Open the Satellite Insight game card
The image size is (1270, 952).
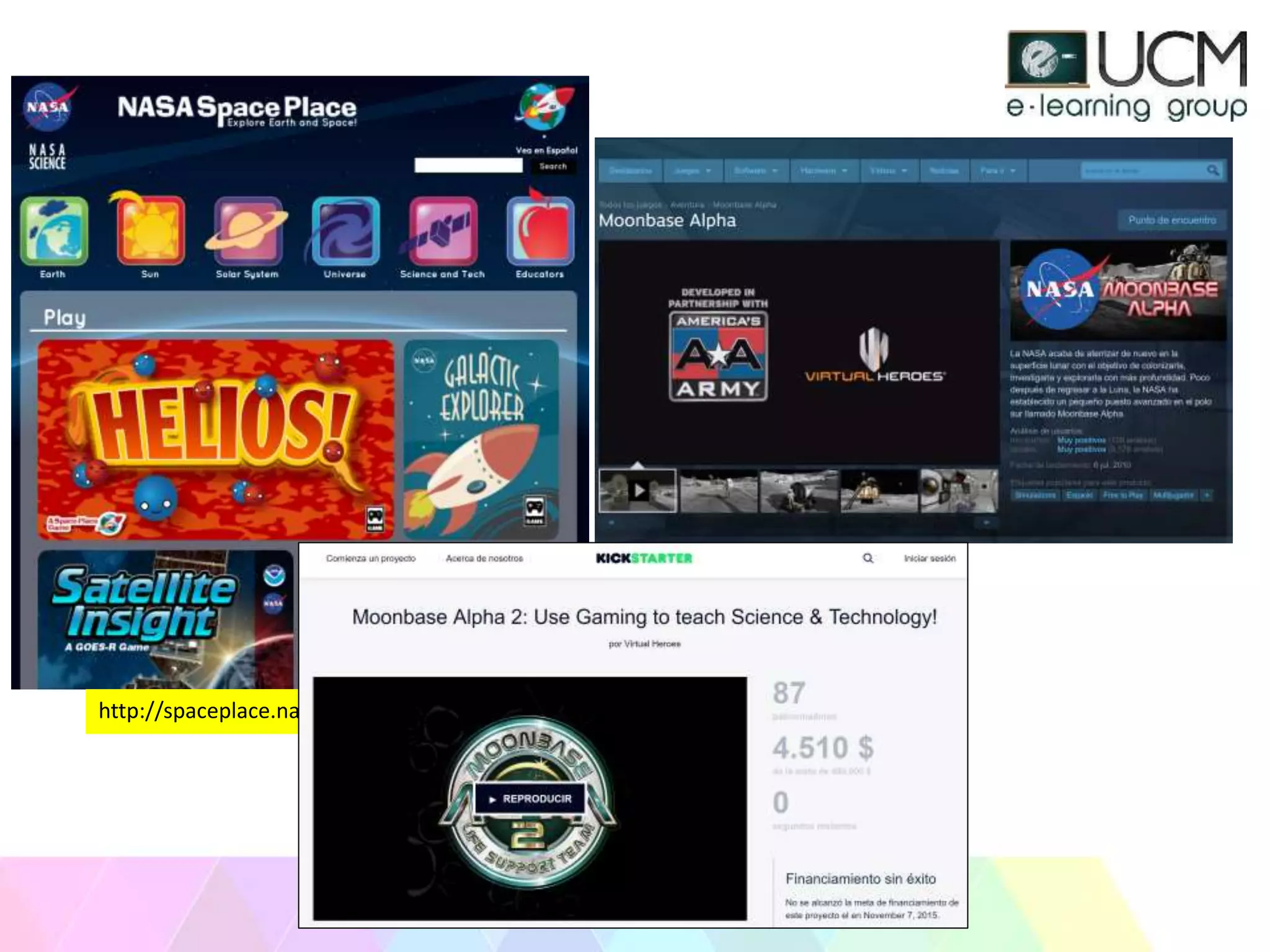coord(166,619)
